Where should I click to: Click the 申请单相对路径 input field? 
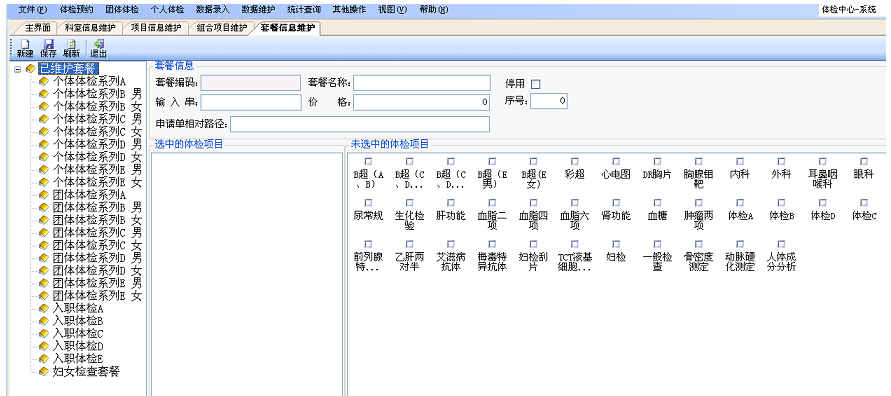coord(360,124)
